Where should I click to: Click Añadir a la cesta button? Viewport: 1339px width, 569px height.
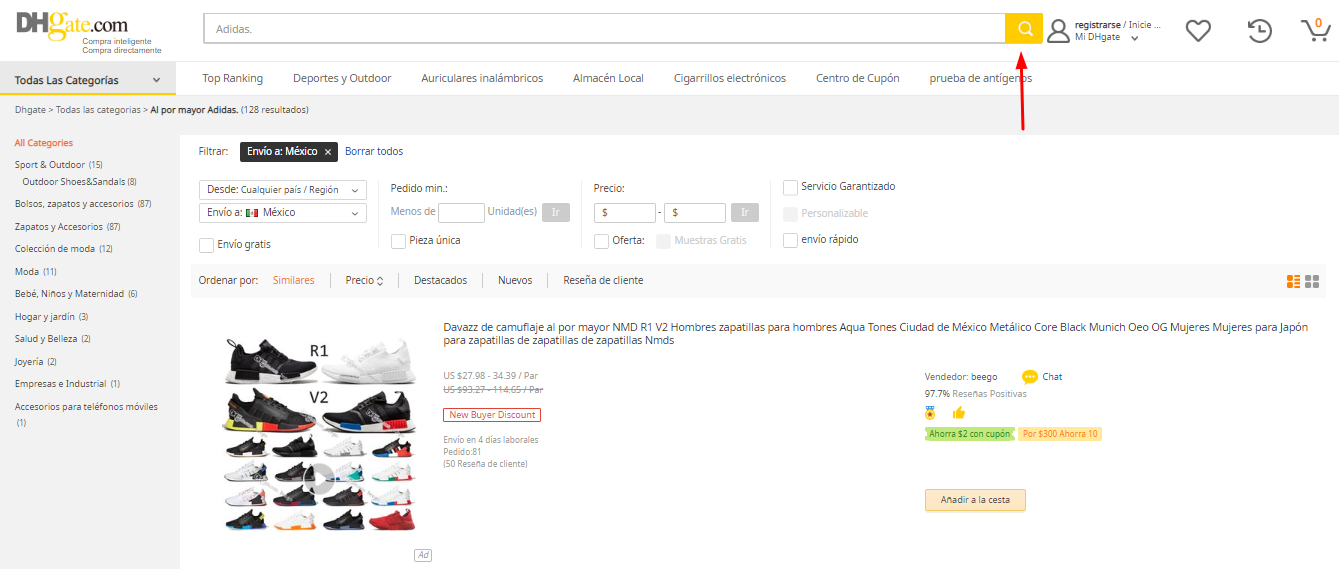point(975,500)
